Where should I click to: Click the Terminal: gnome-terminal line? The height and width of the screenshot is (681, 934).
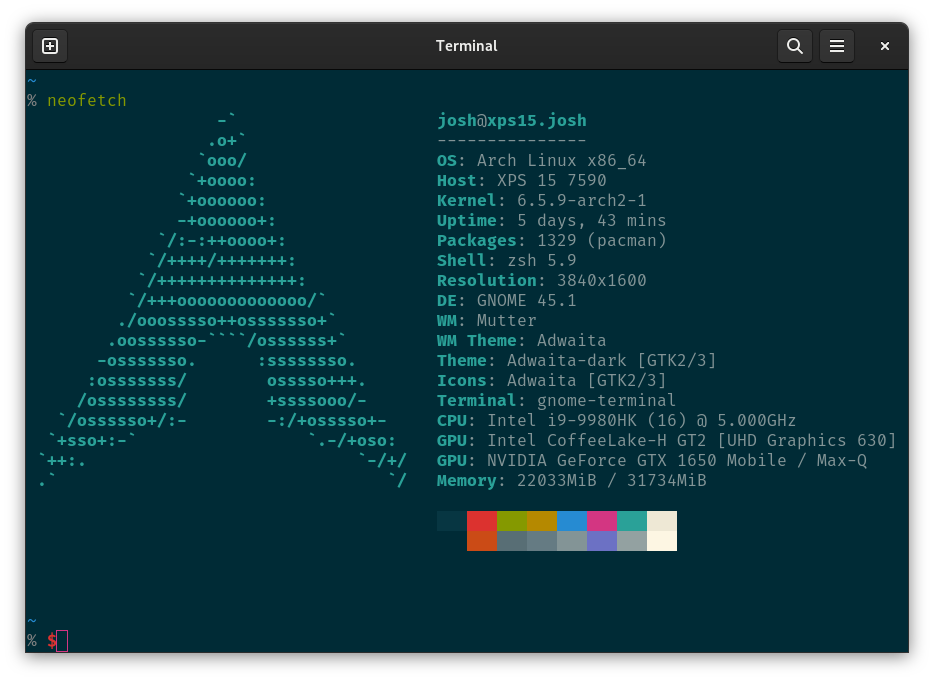pos(556,400)
